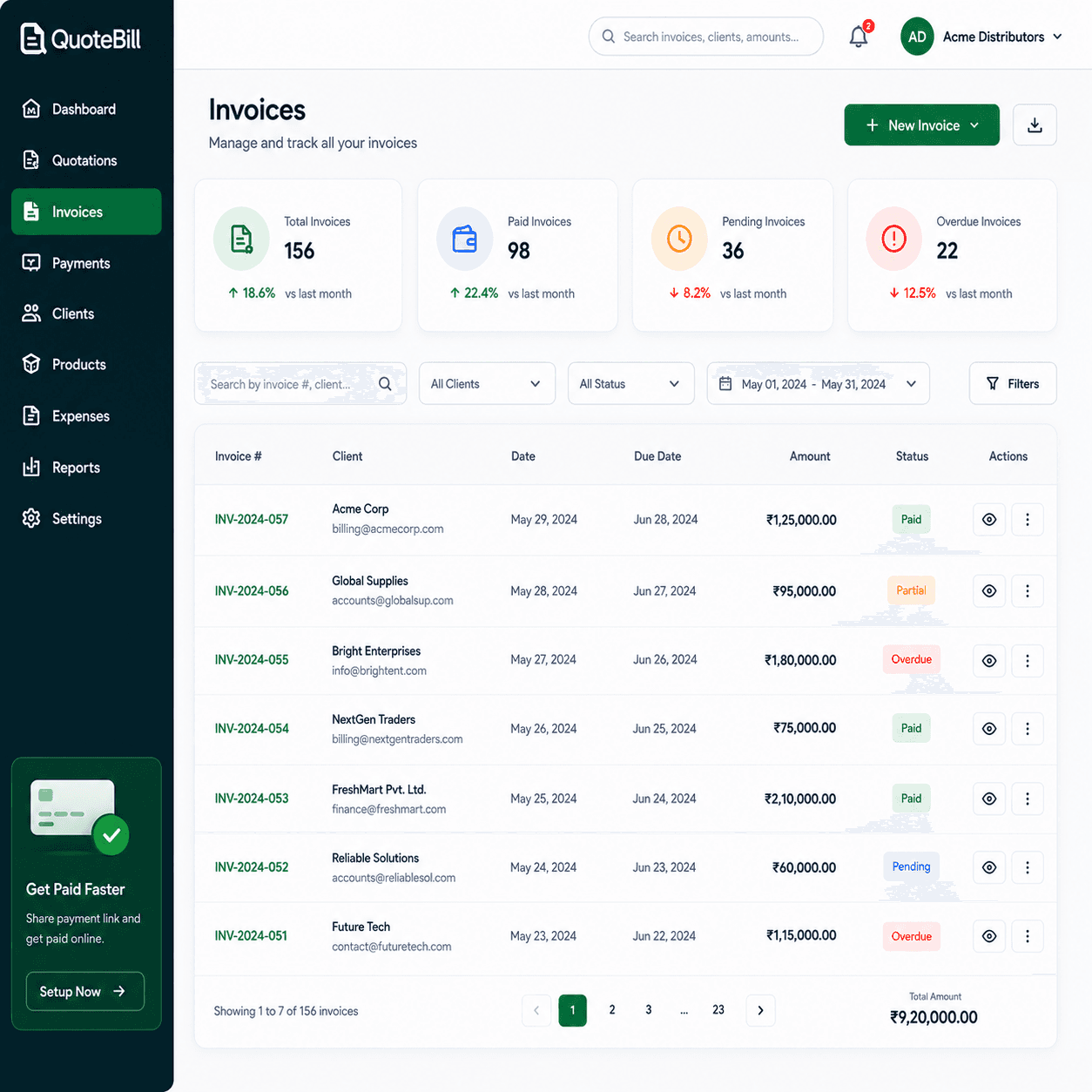Open more actions for INV-2024-051
Screen dimensions: 1092x1092
[1028, 936]
